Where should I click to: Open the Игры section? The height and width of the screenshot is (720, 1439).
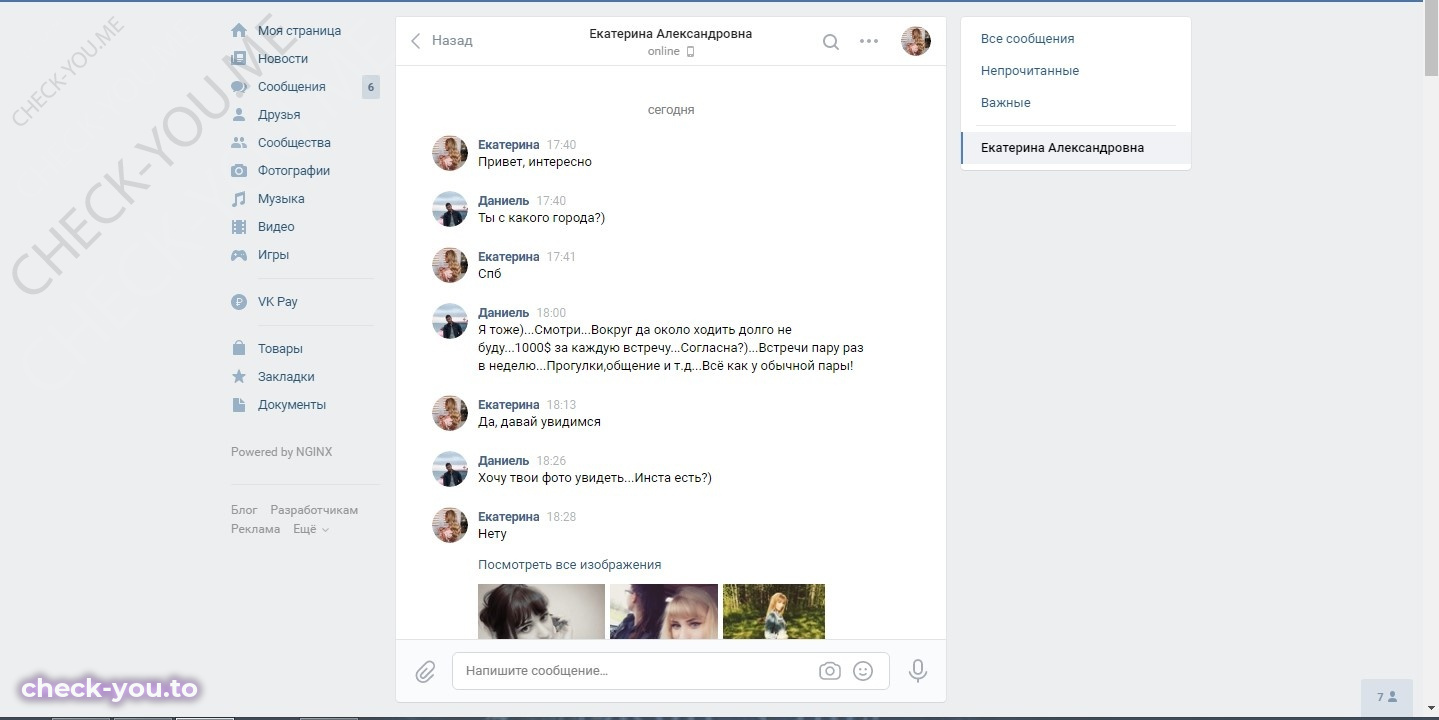point(274,255)
